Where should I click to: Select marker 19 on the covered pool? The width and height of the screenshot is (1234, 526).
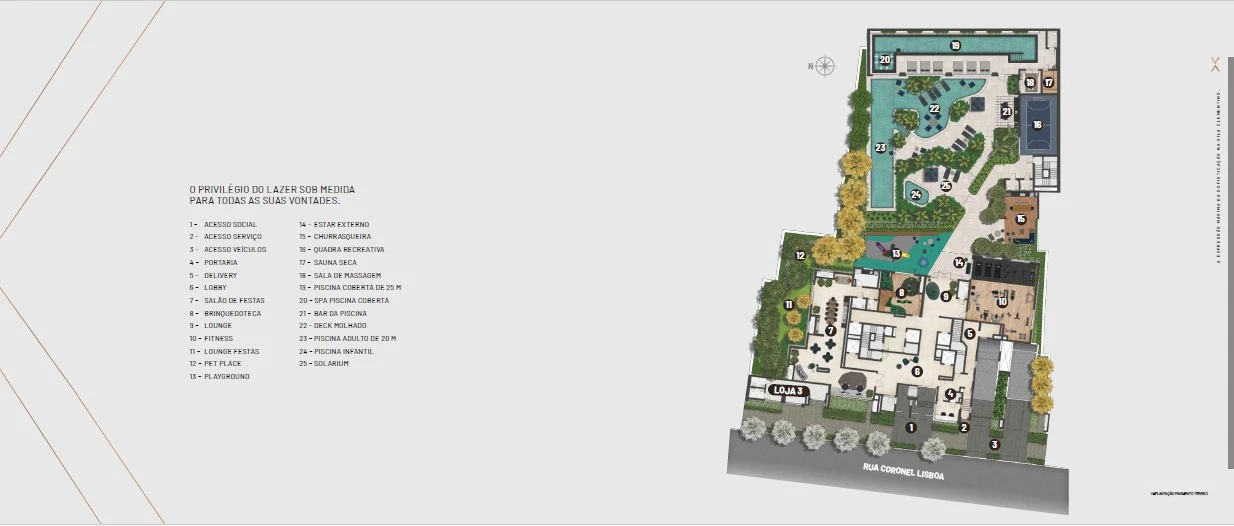click(955, 46)
